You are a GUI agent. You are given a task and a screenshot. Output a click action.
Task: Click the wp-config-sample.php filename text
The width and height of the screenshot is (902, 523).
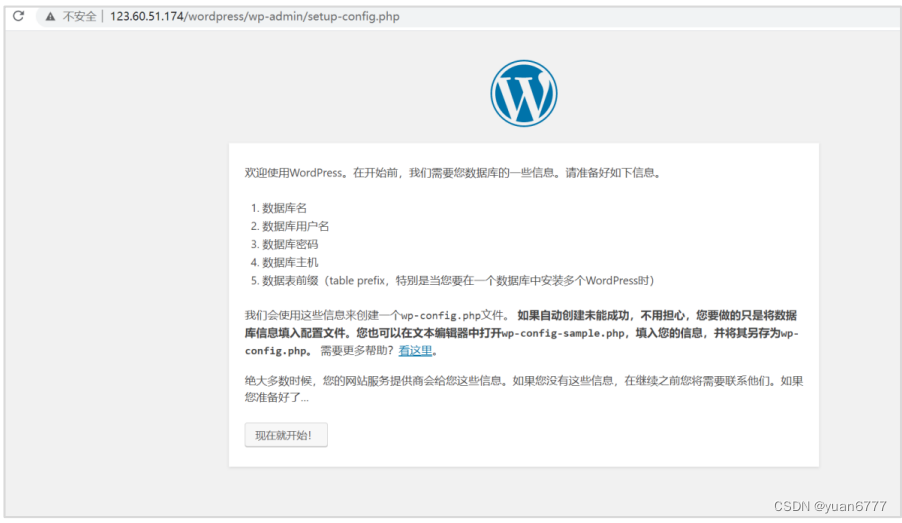click(x=563, y=333)
